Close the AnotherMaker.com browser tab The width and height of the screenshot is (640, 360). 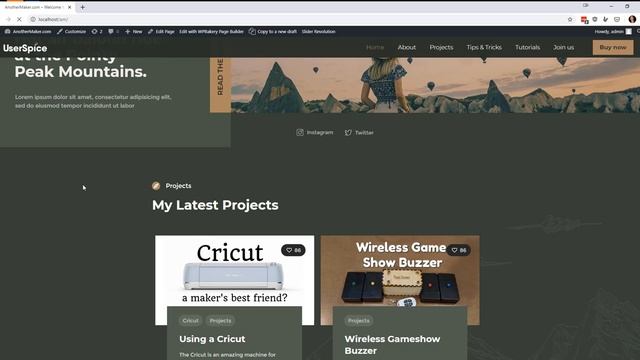[x=69, y=7]
